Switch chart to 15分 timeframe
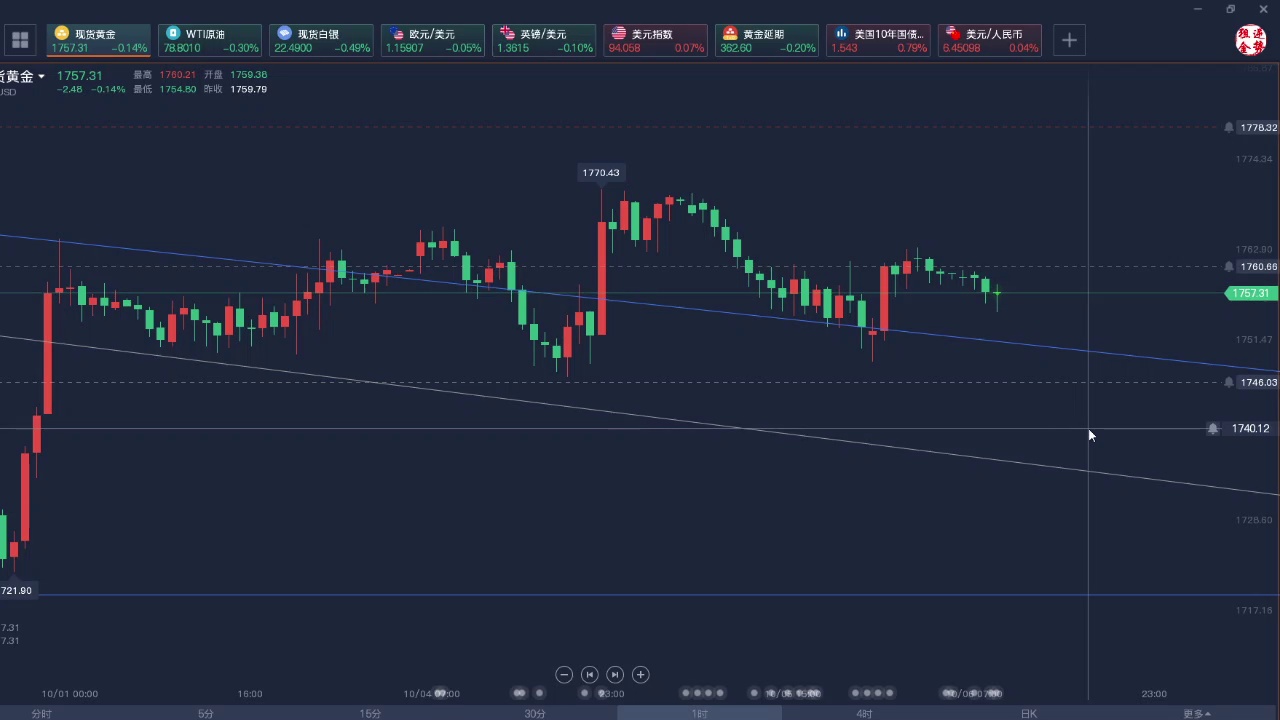The image size is (1280, 720). tap(370, 713)
